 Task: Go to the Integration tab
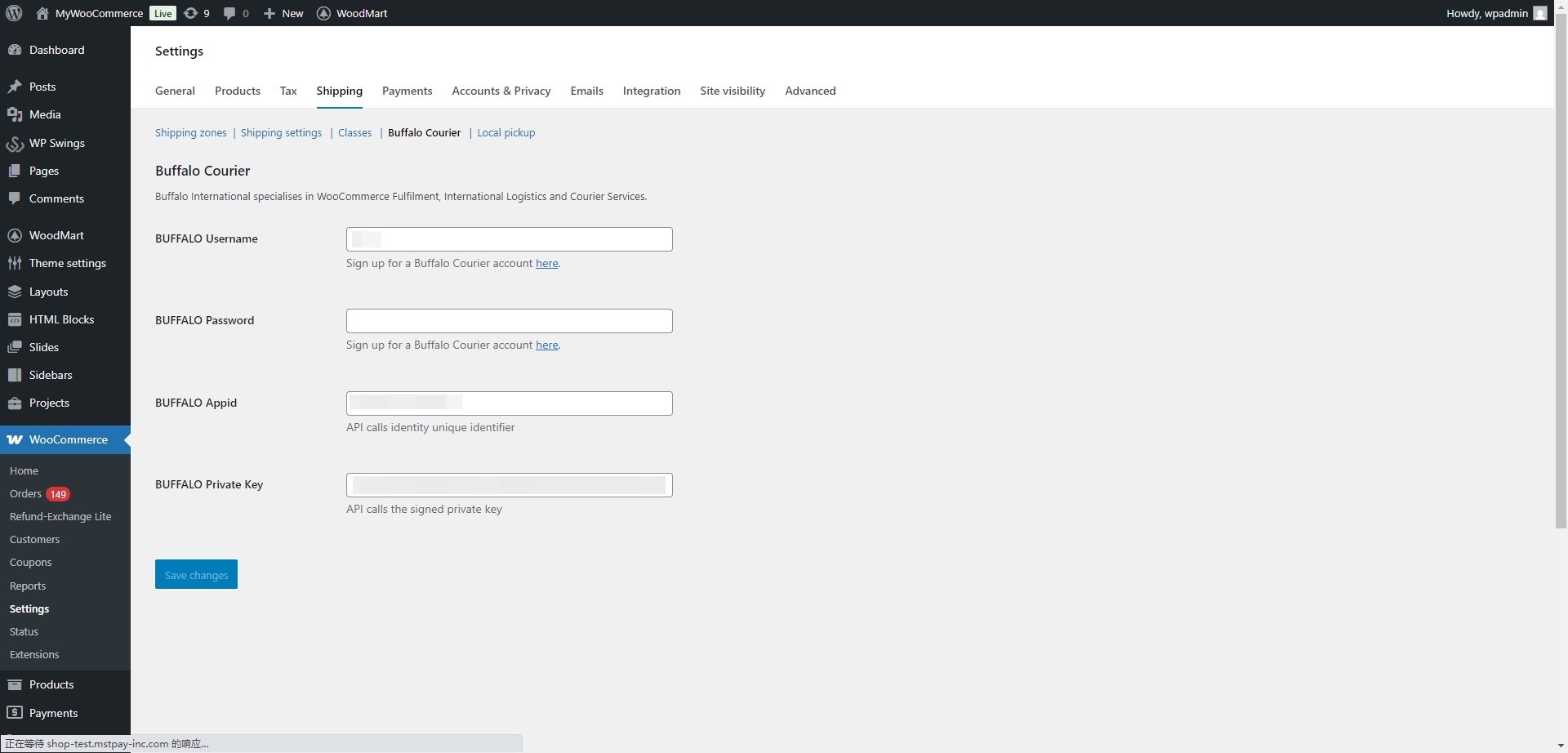pyautogui.click(x=652, y=91)
